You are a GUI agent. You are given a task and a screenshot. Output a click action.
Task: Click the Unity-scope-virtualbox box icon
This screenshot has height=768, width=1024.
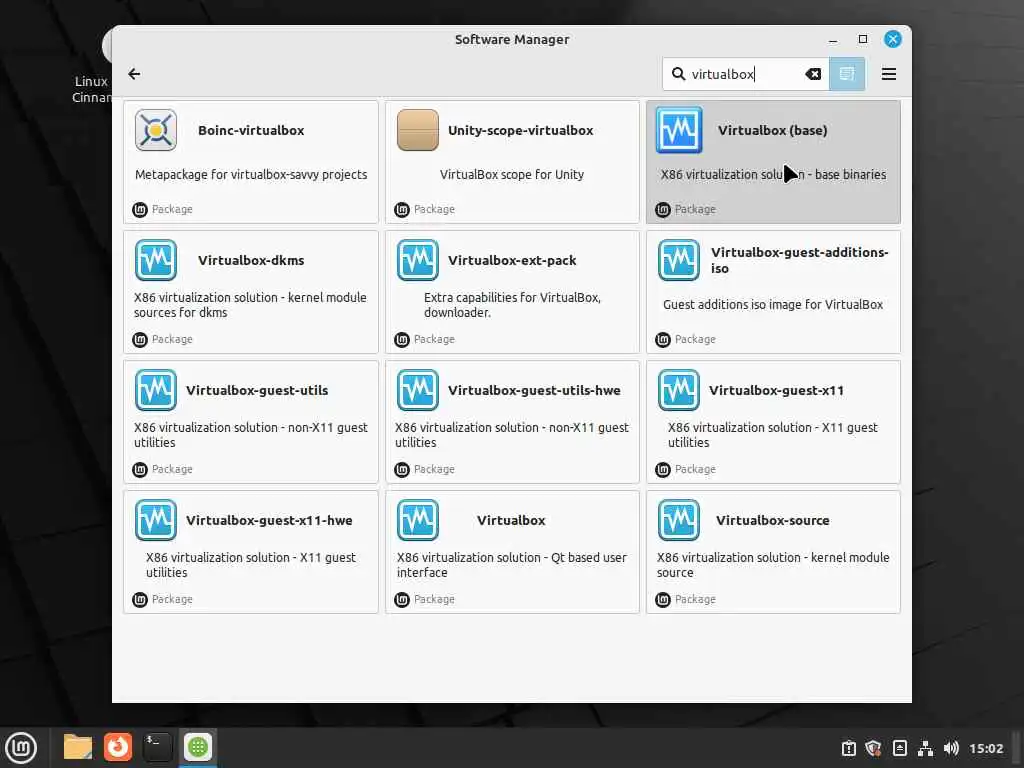point(417,130)
